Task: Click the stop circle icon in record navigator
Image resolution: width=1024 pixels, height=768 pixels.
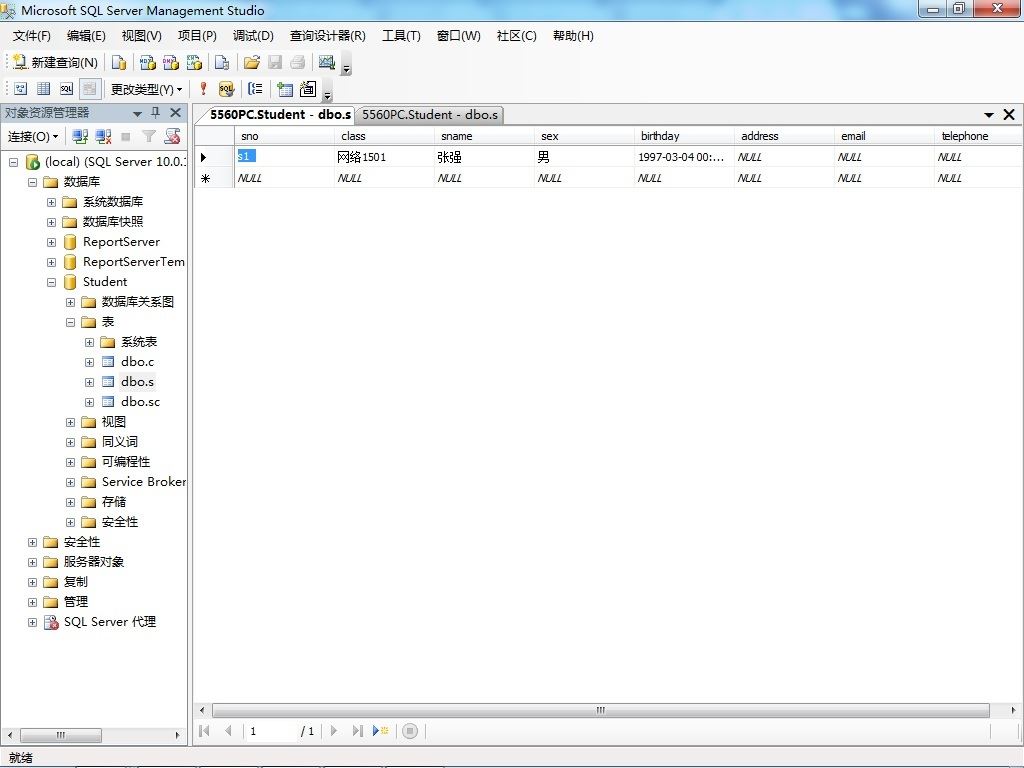Action: click(409, 731)
